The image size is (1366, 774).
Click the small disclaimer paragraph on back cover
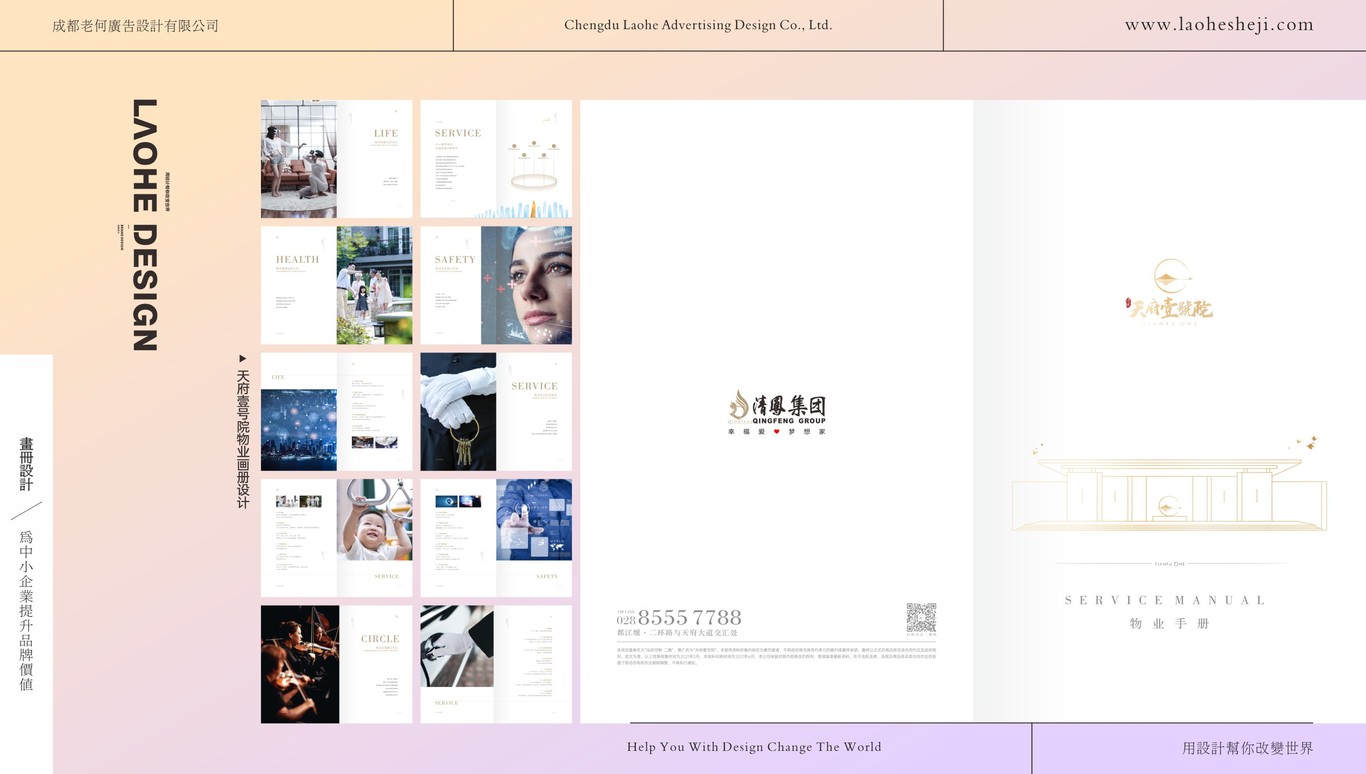(x=777, y=655)
